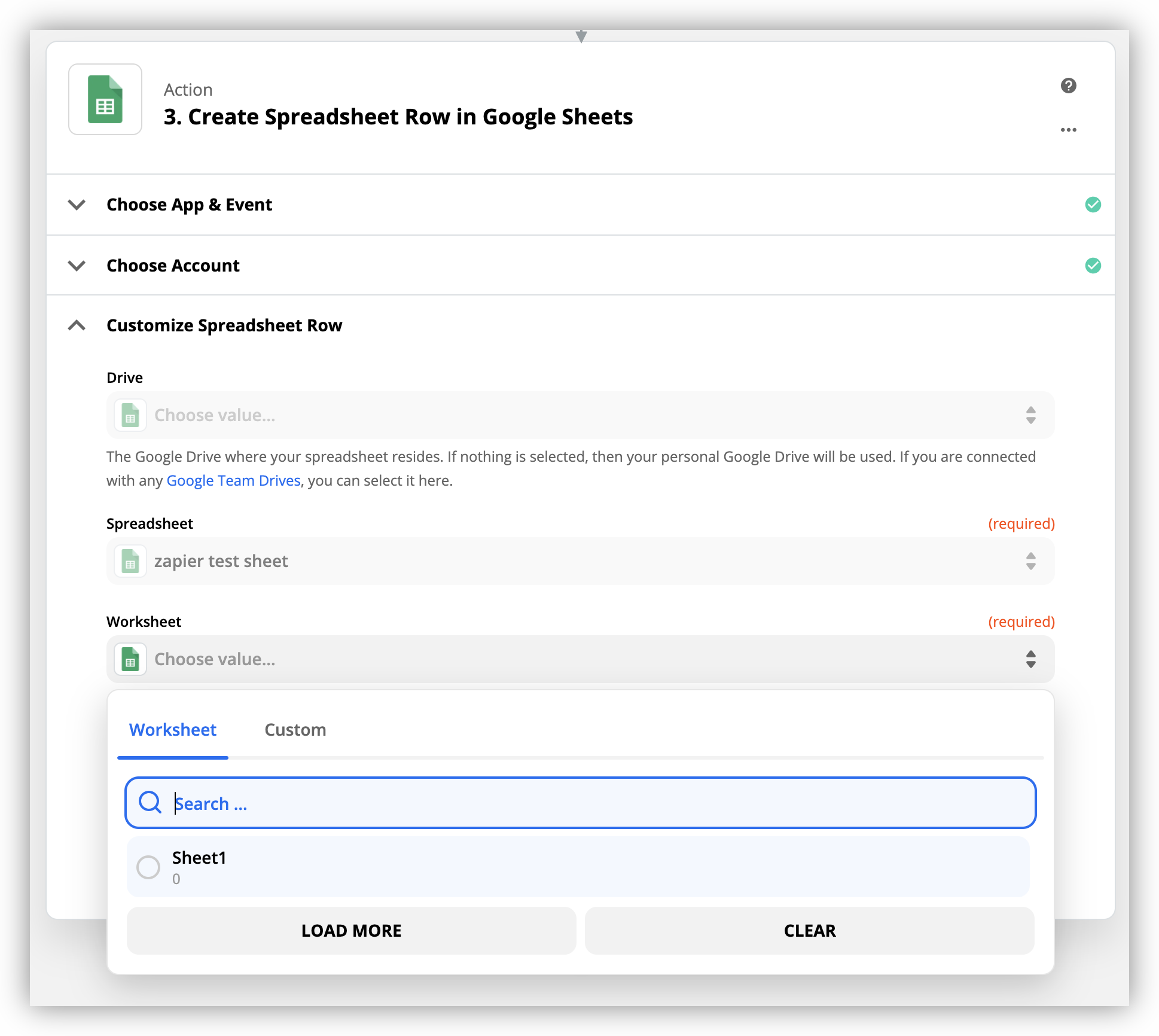Expand the Choose App & Event section
Image resolution: width=1159 pixels, height=1036 pixels.
coord(77,205)
